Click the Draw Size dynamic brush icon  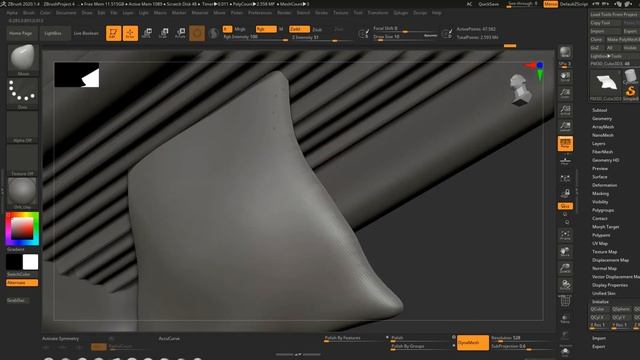click(447, 33)
